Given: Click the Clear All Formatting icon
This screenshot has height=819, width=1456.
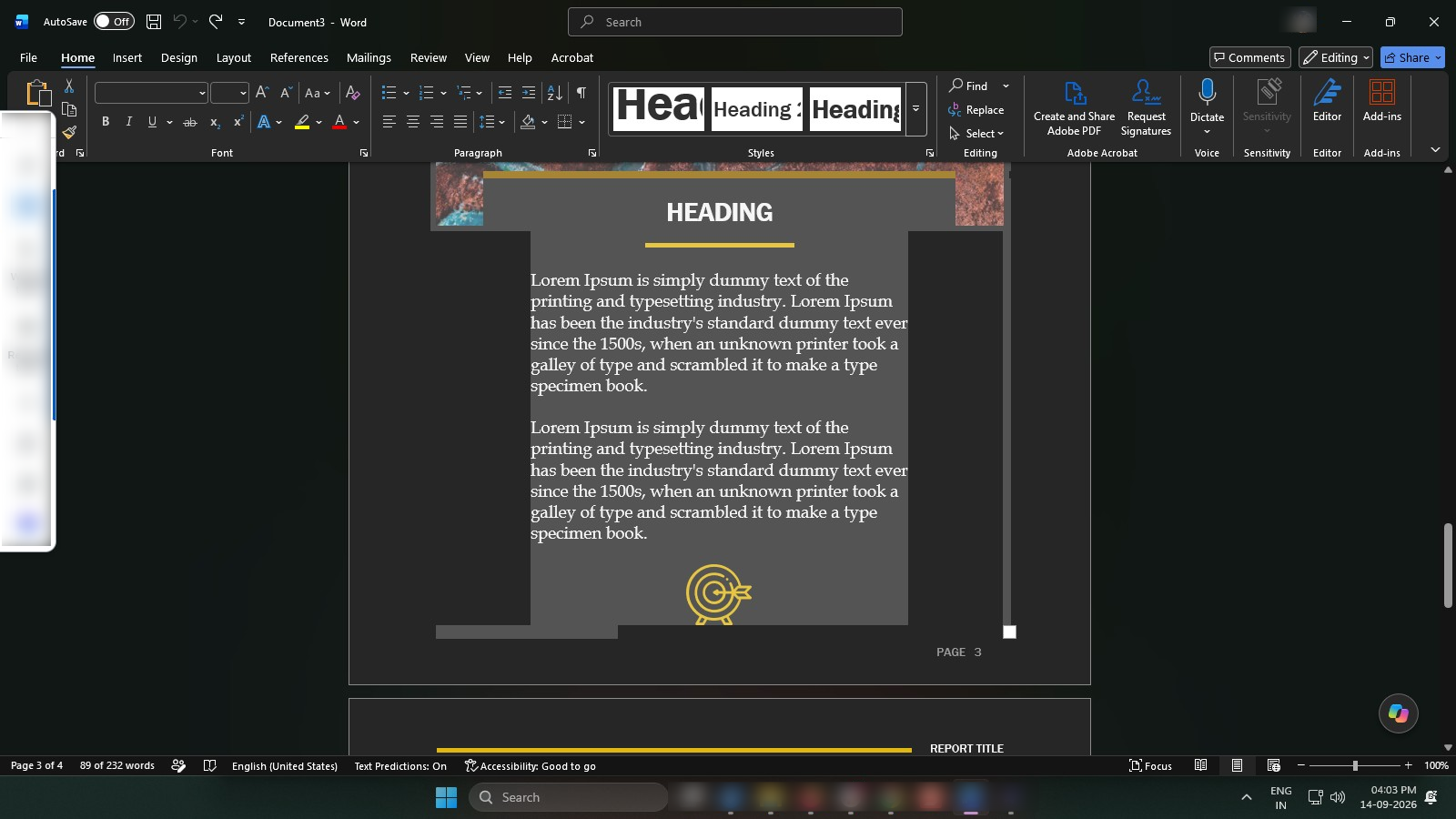Looking at the screenshot, I should click(353, 93).
